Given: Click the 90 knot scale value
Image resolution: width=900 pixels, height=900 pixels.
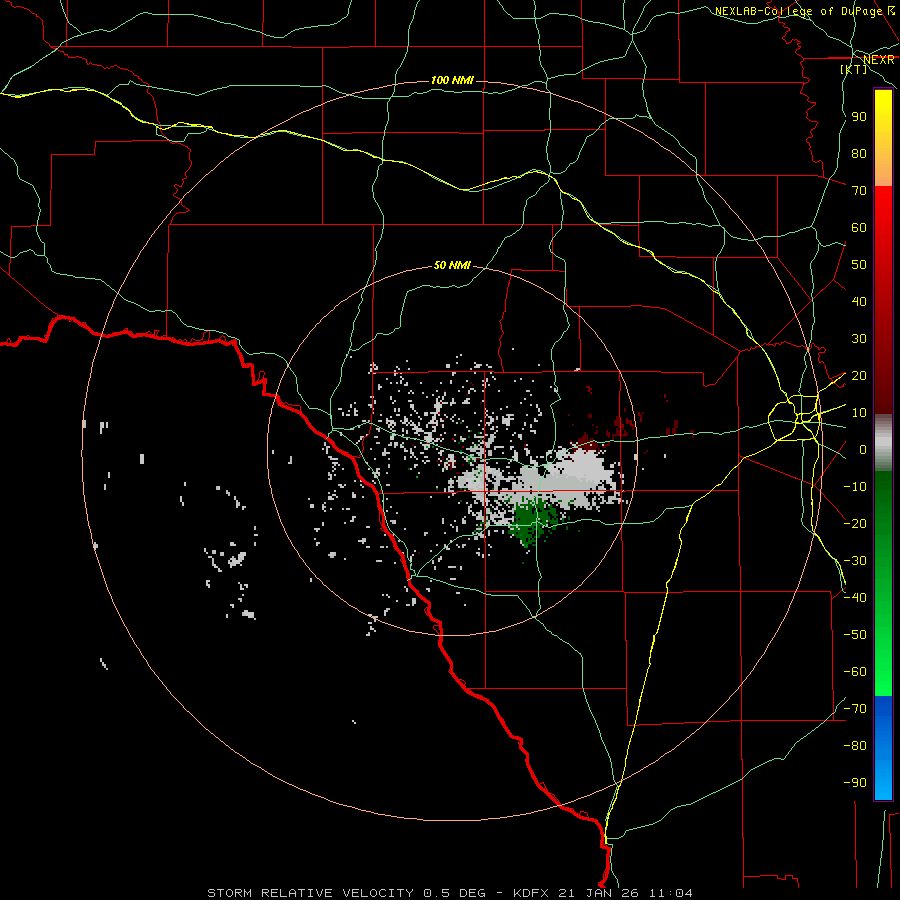Looking at the screenshot, I should click(859, 117).
